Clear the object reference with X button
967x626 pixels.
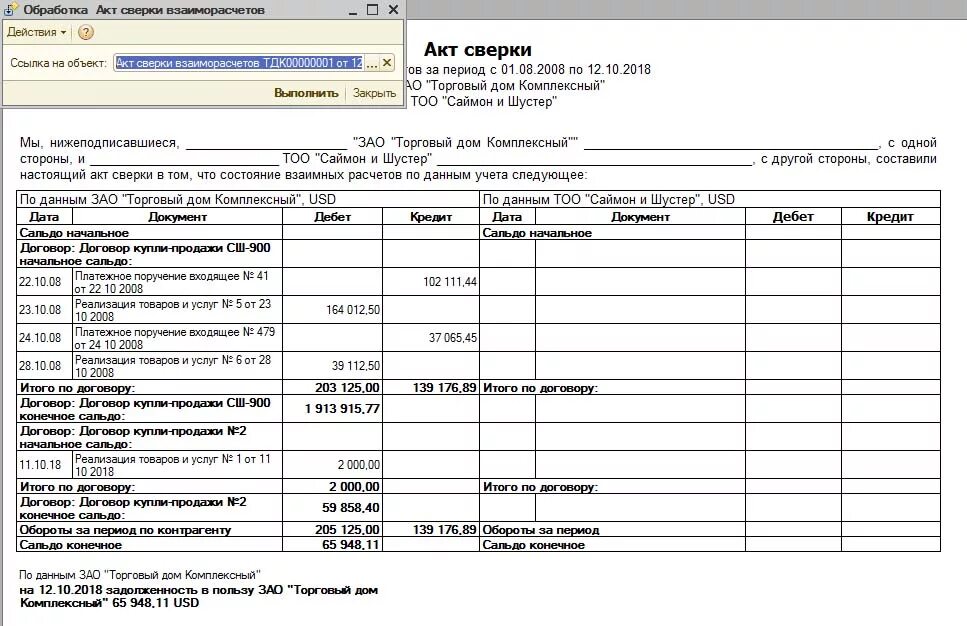pyautogui.click(x=387, y=63)
